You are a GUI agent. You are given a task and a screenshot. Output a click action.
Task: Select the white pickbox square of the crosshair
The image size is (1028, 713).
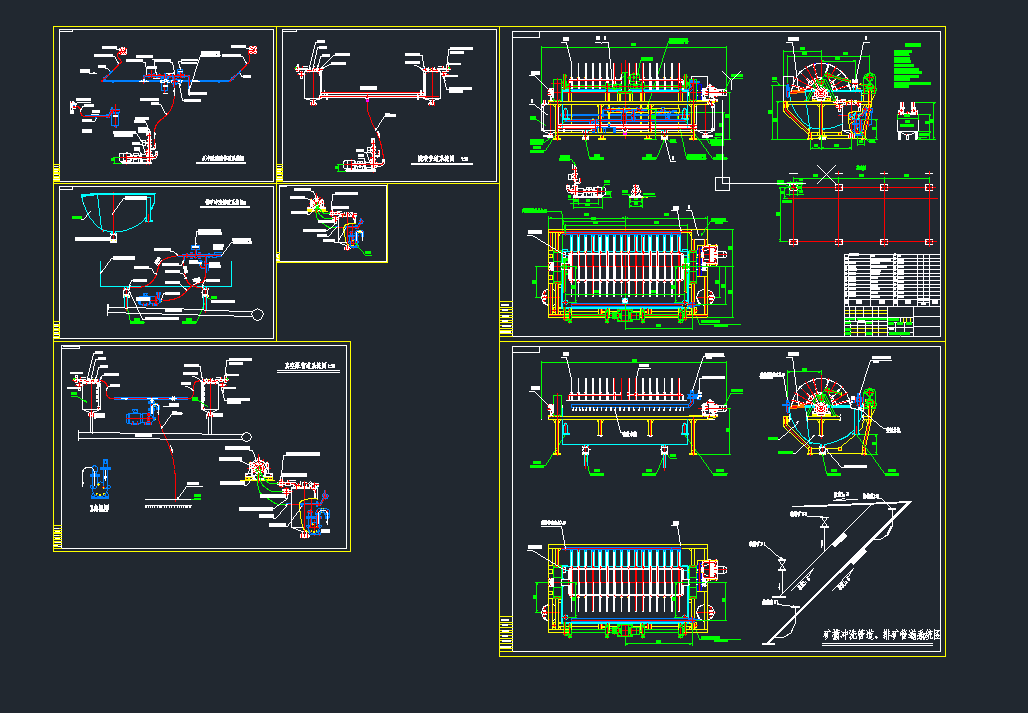click(721, 182)
